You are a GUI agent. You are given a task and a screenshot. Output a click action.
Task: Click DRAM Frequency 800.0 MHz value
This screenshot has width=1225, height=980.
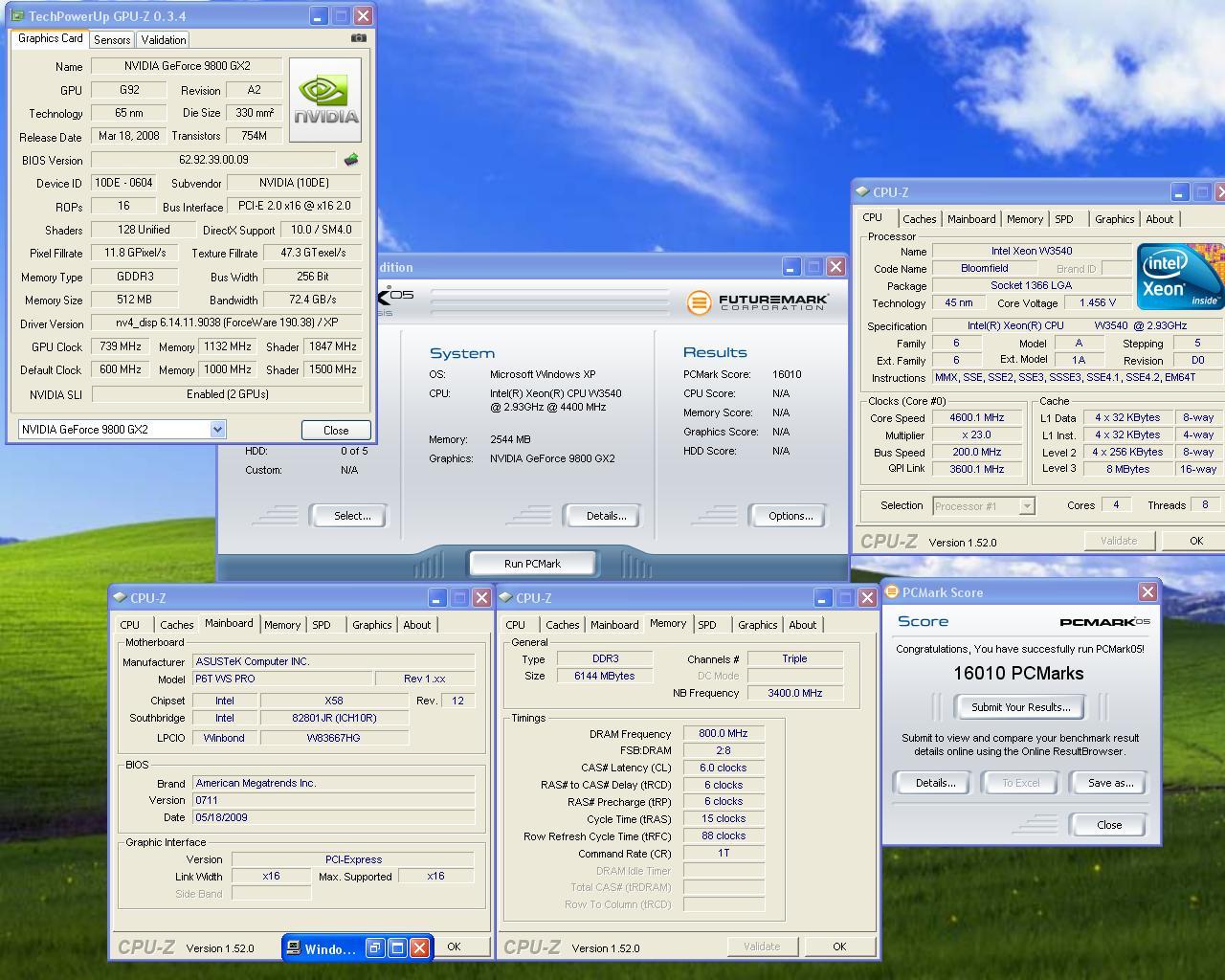click(724, 733)
